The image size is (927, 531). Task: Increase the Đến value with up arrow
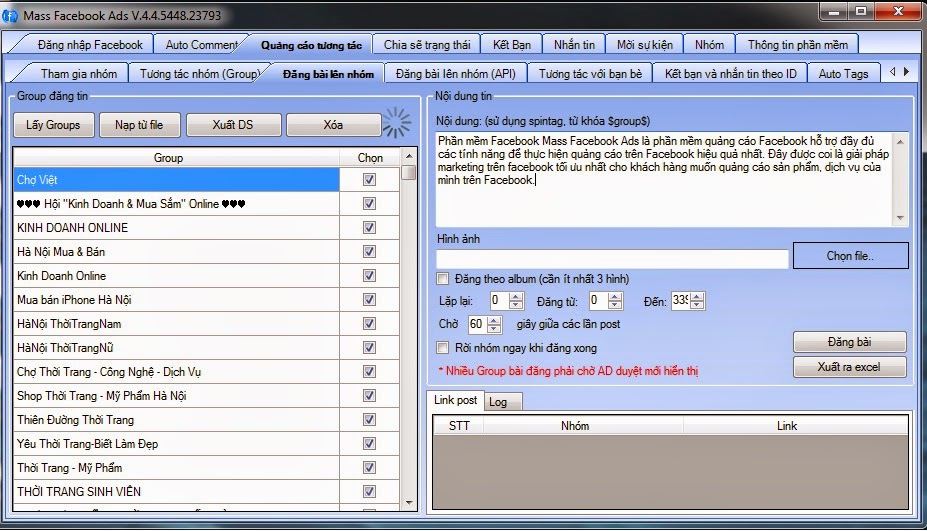coord(698,297)
